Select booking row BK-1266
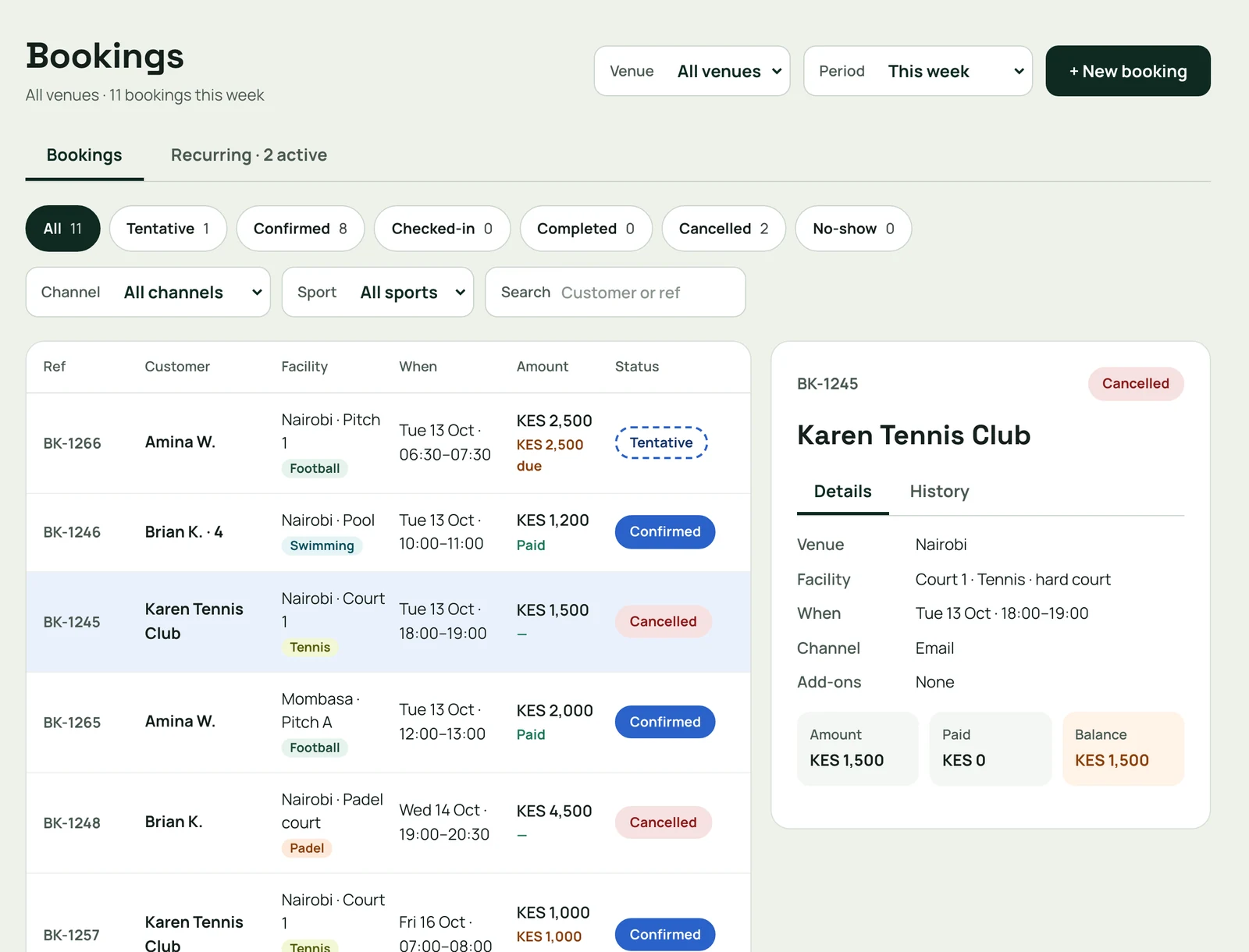Image resolution: width=1249 pixels, height=952 pixels. (x=388, y=443)
